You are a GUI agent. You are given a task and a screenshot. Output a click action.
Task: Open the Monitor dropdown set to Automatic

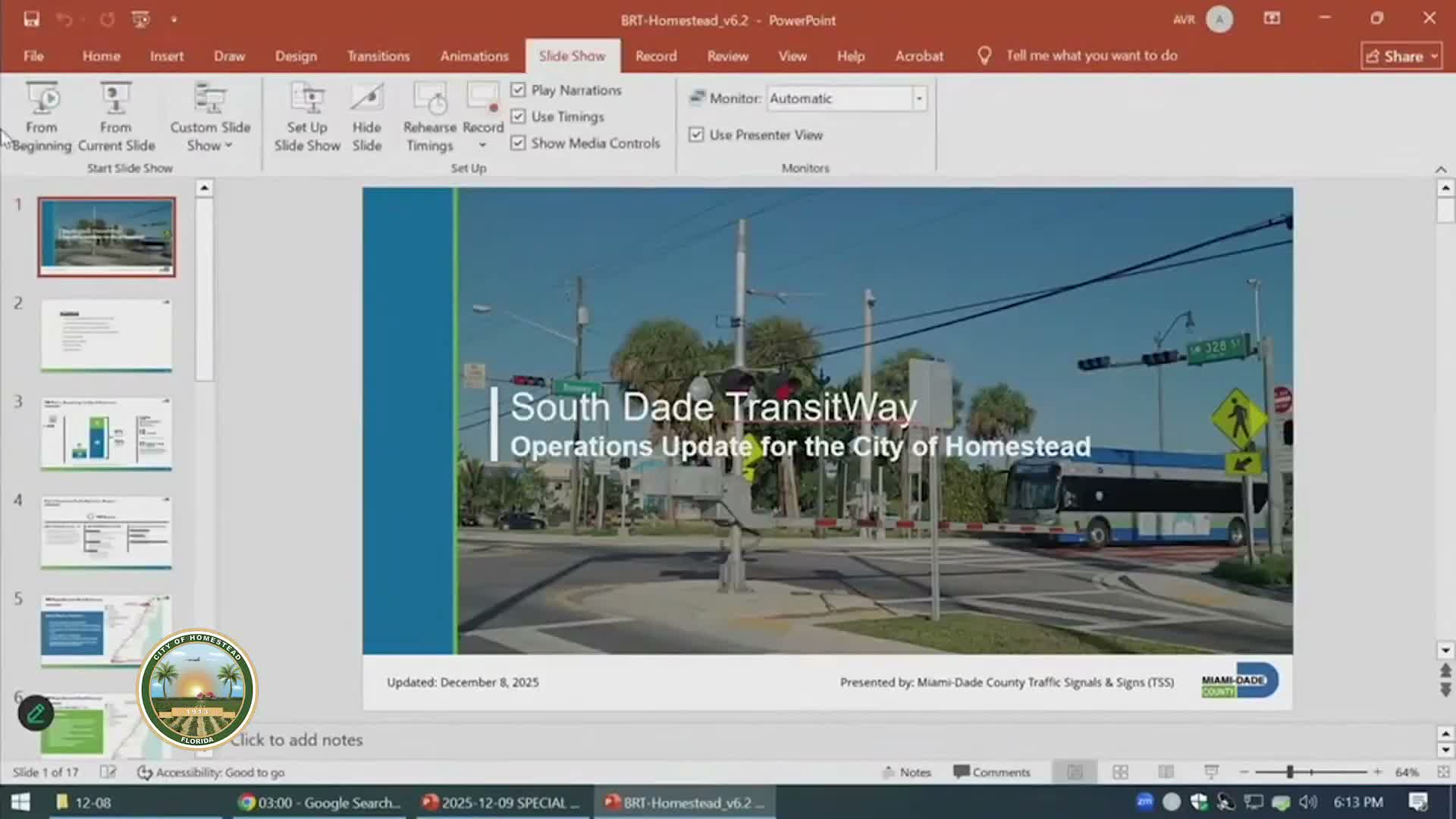[x=919, y=98]
